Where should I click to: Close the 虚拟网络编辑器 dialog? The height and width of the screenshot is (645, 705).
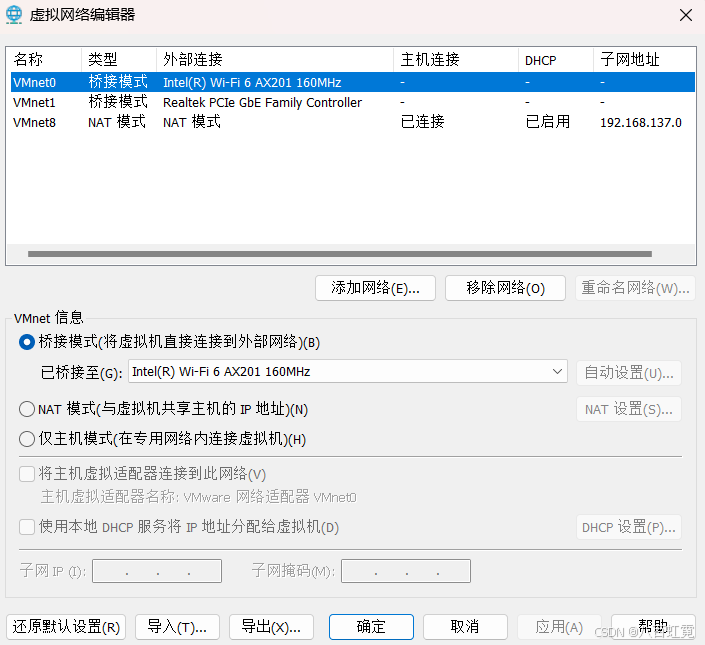point(686,15)
